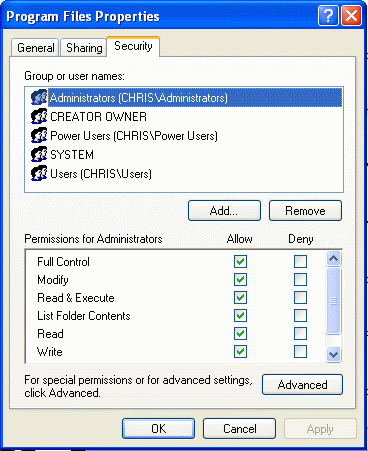Viewport: 368px width, 451px height.
Task: Switch to the General tab
Action: (36, 48)
